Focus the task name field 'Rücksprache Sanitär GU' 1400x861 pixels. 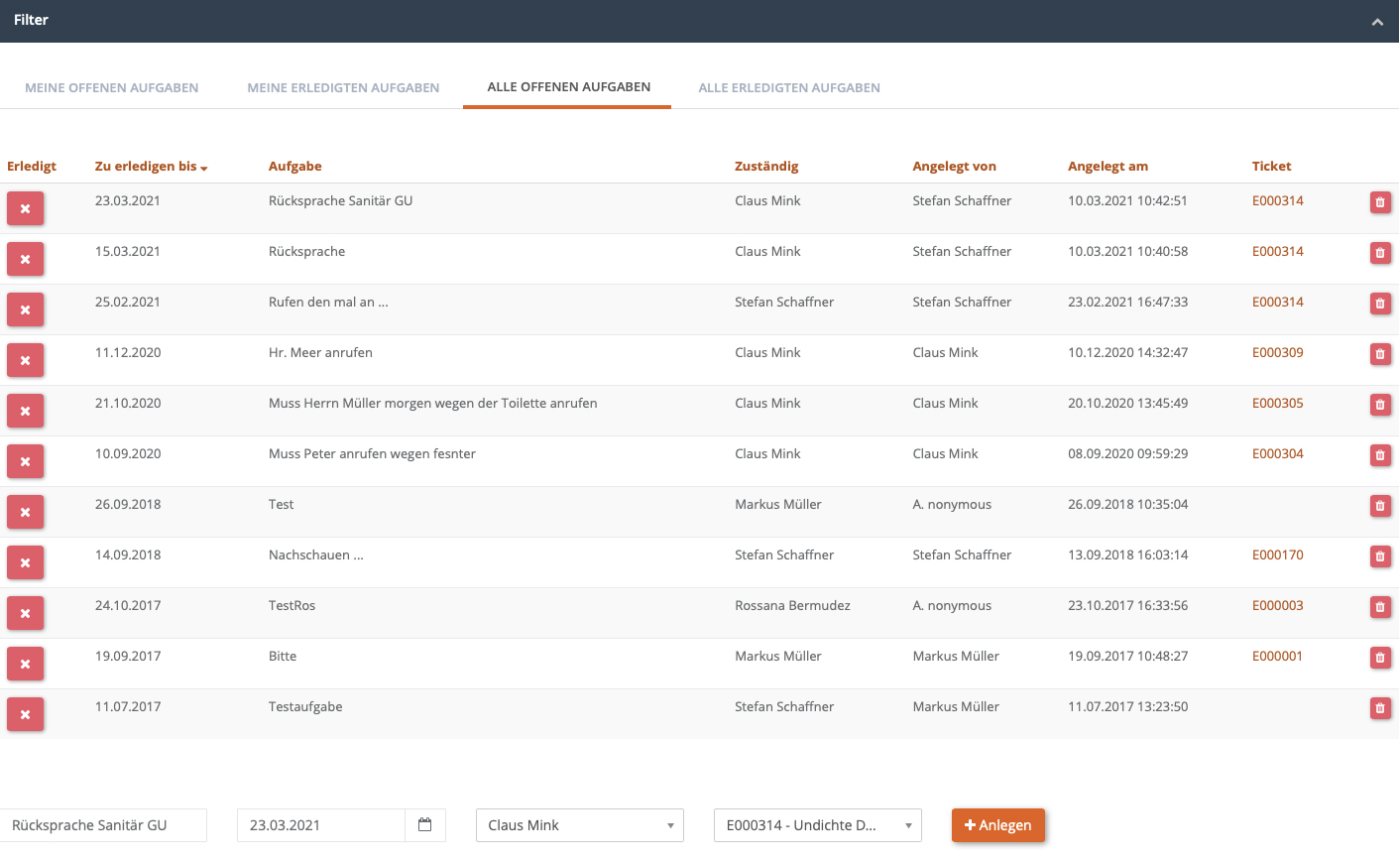point(103,825)
